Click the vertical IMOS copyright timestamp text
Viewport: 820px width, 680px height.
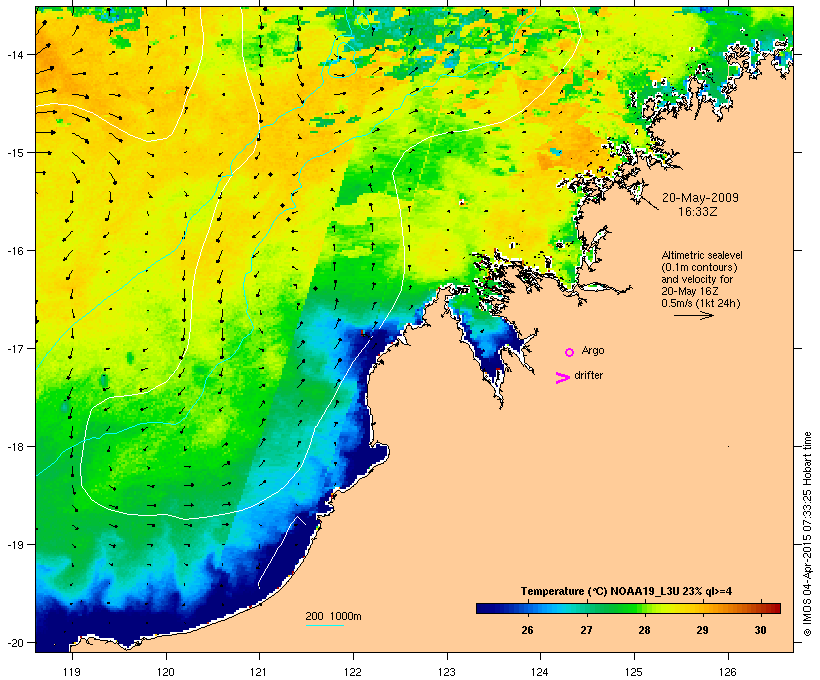click(807, 534)
